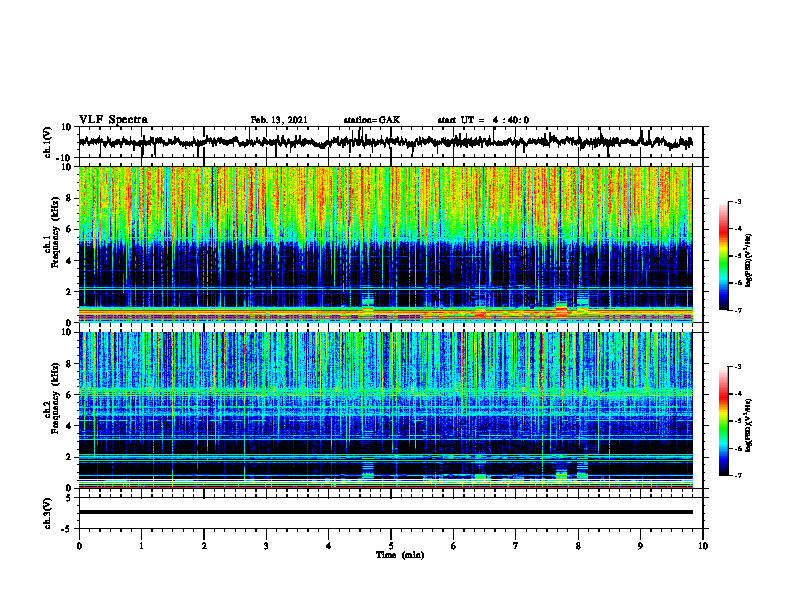This screenshot has height=612, width=792.
Task: Click the "VLF Spectra" plot title
Action: pyautogui.click(x=113, y=120)
